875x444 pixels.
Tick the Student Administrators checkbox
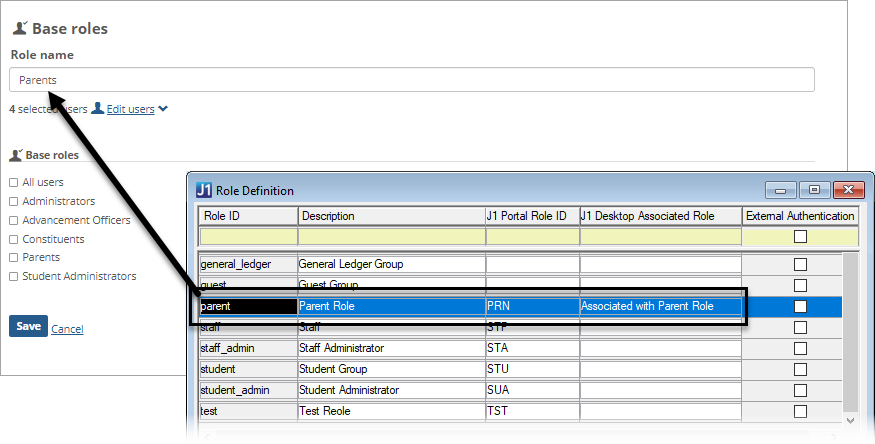click(14, 276)
